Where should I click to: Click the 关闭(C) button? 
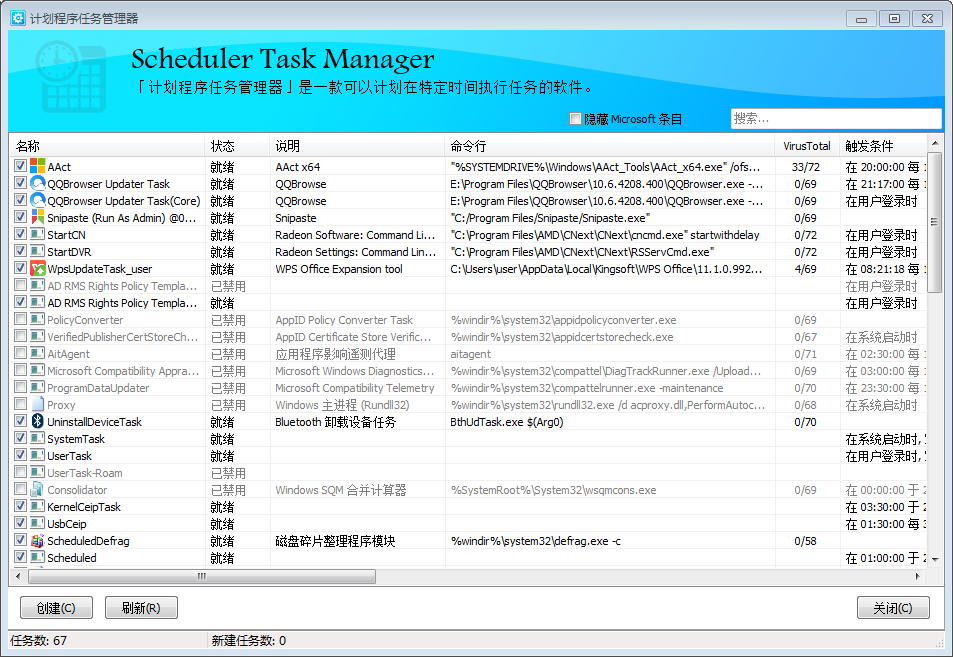pyautogui.click(x=892, y=608)
